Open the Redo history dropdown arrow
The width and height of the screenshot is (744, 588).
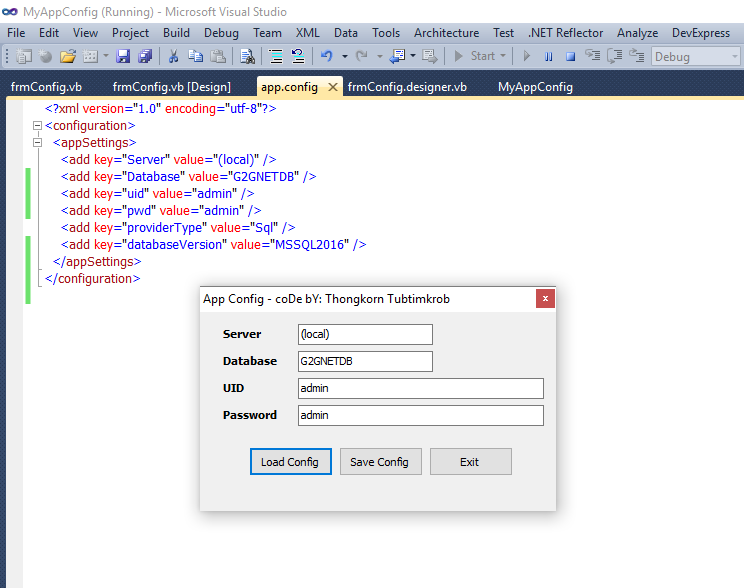point(380,56)
